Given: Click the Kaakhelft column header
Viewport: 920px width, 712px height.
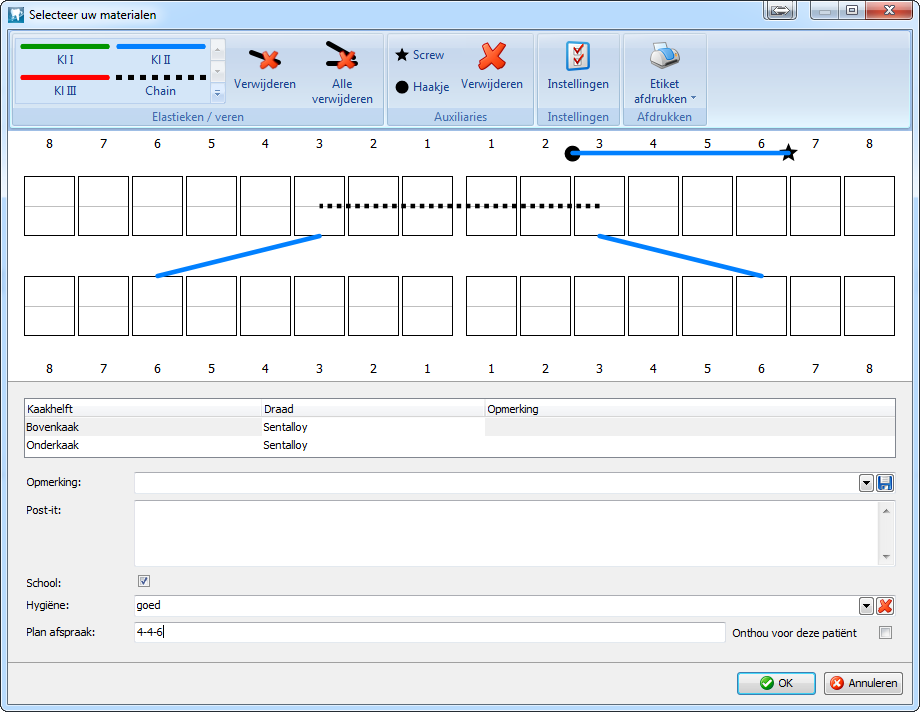Looking at the screenshot, I should [x=143, y=409].
